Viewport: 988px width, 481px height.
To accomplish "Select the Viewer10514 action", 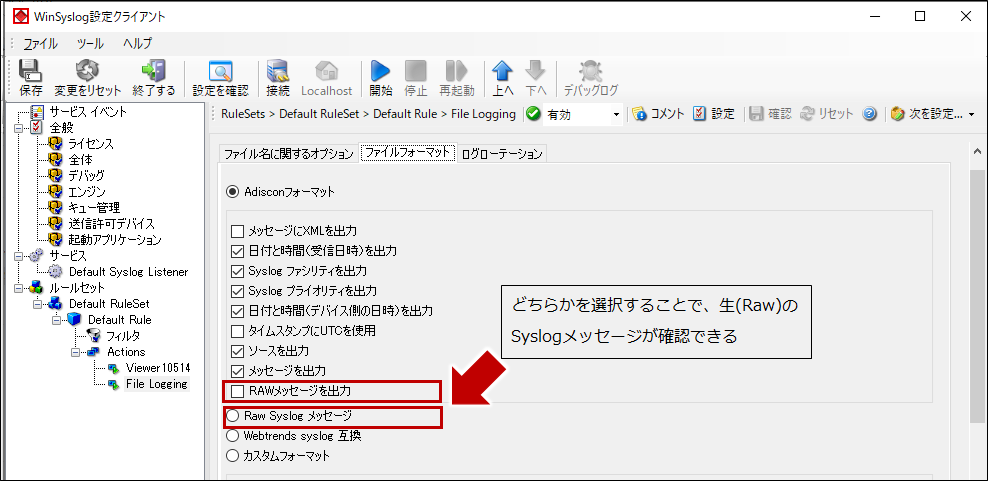I will [x=158, y=368].
